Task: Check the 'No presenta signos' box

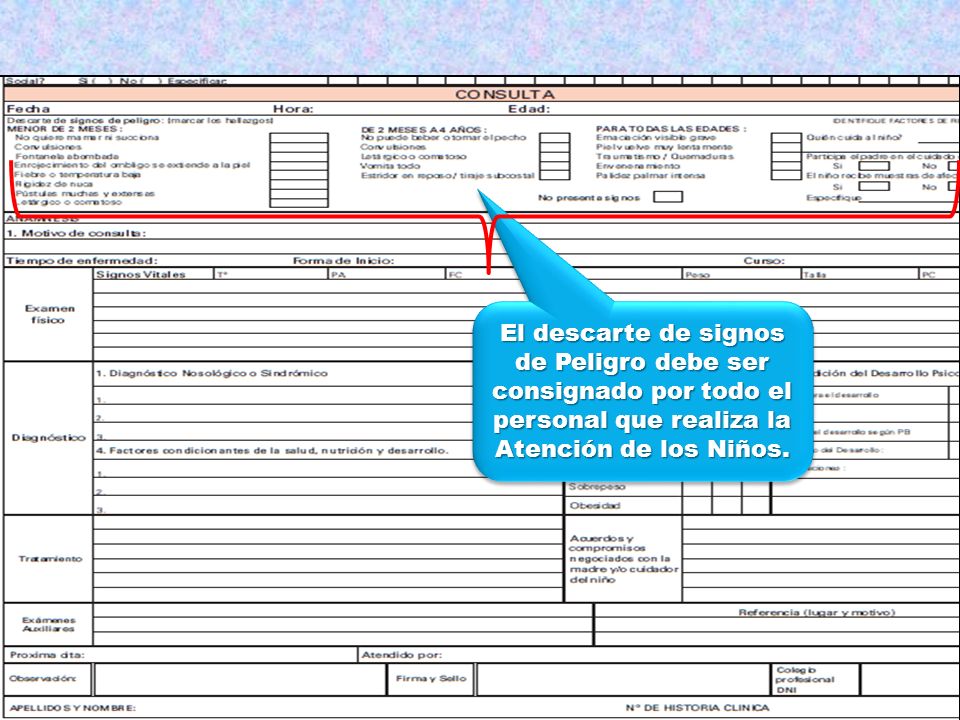Action: [668, 197]
